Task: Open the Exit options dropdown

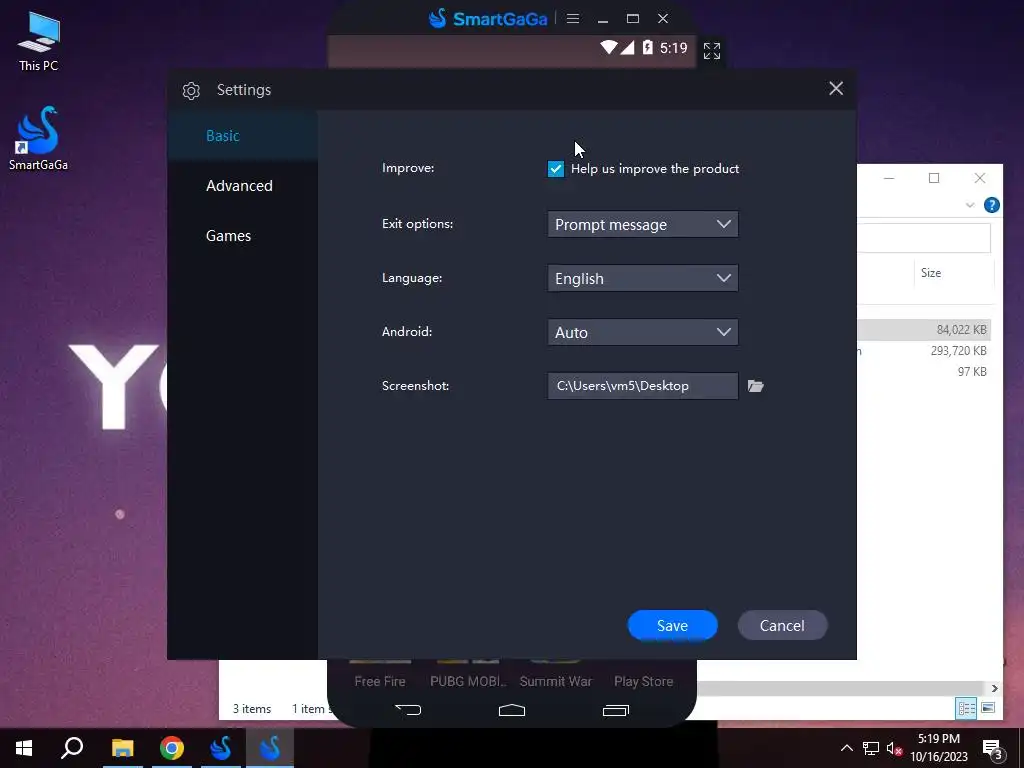Action: (x=643, y=224)
